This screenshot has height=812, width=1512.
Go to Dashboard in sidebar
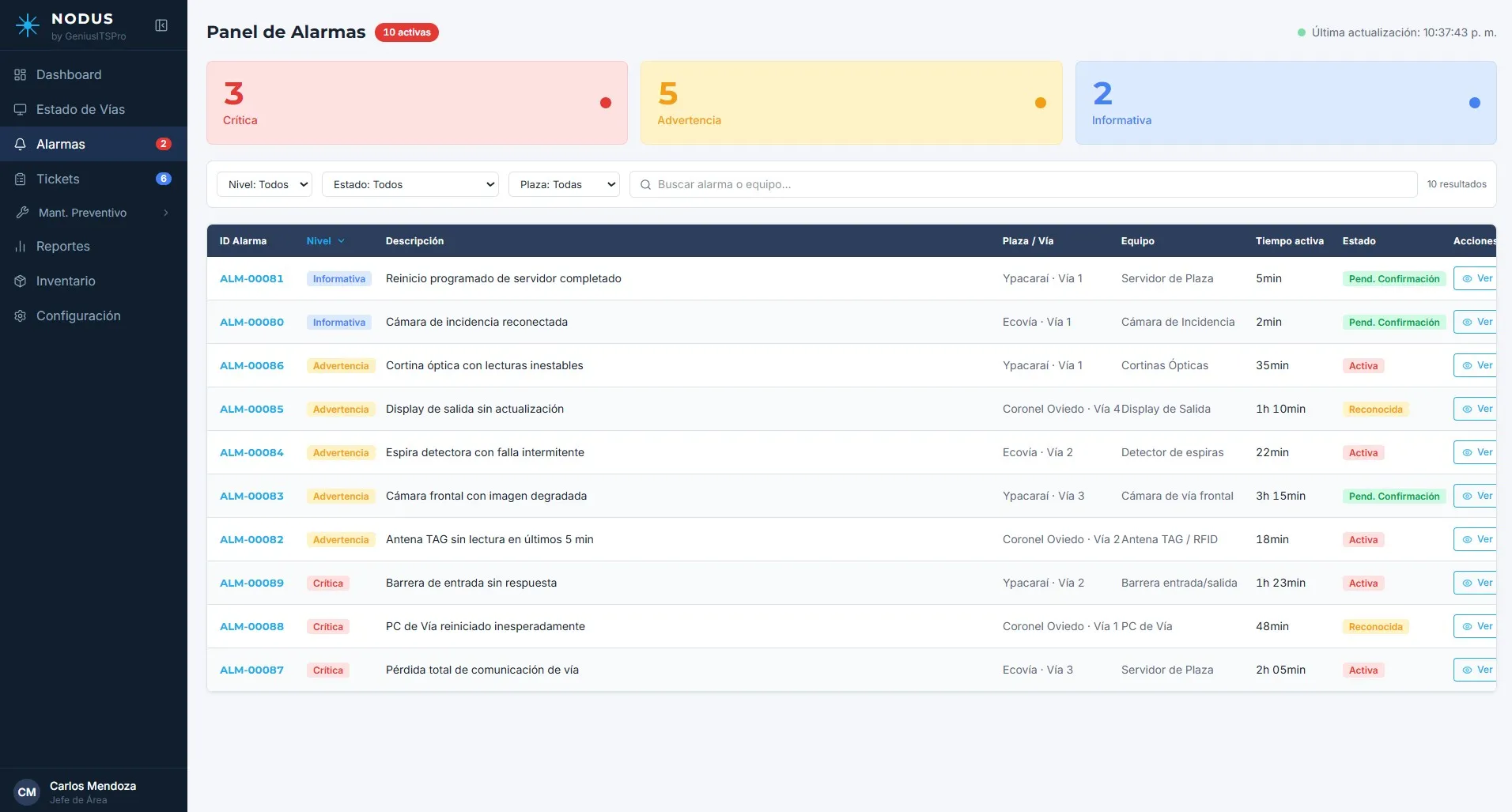(x=93, y=74)
